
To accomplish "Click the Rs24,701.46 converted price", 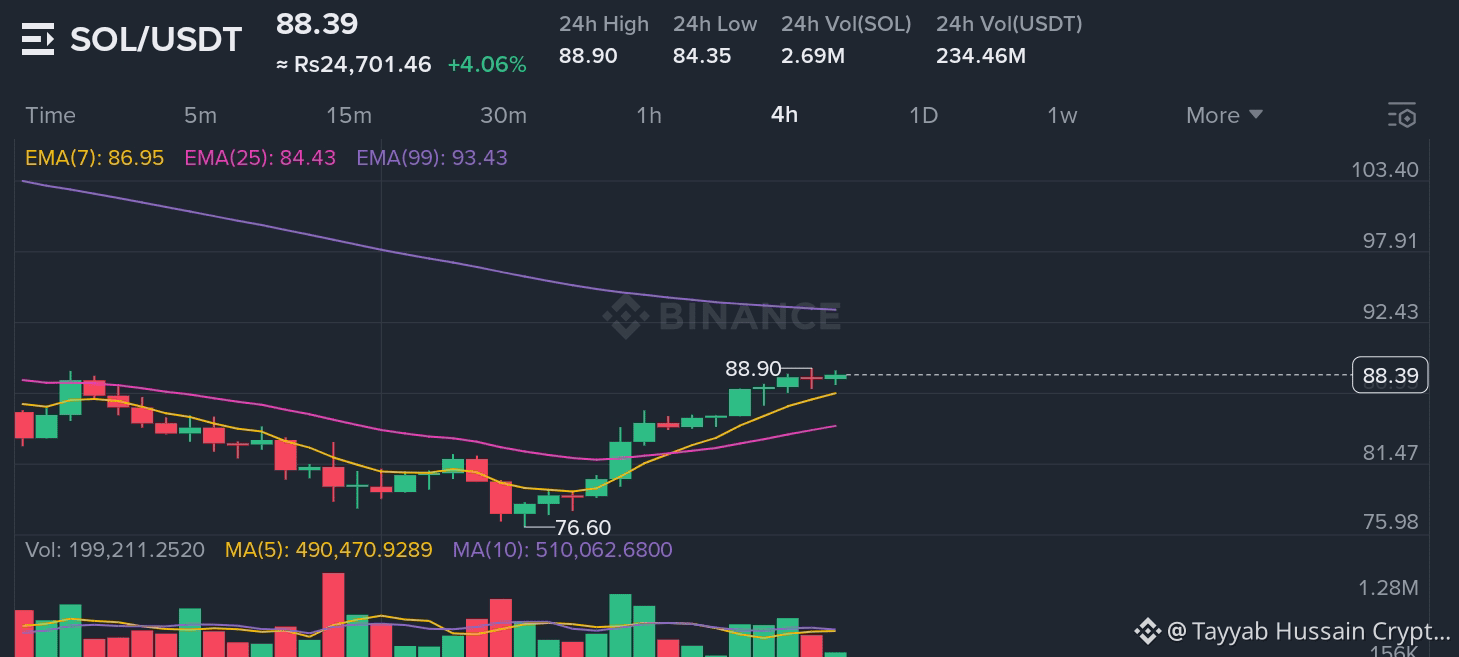I will pos(354,65).
